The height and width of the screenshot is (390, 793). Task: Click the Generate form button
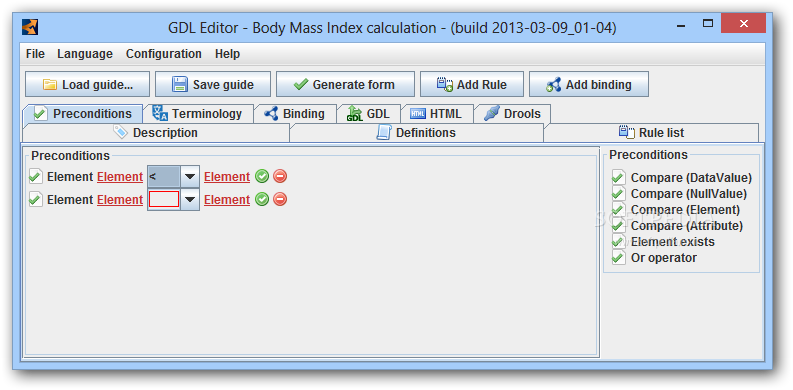click(x=345, y=84)
